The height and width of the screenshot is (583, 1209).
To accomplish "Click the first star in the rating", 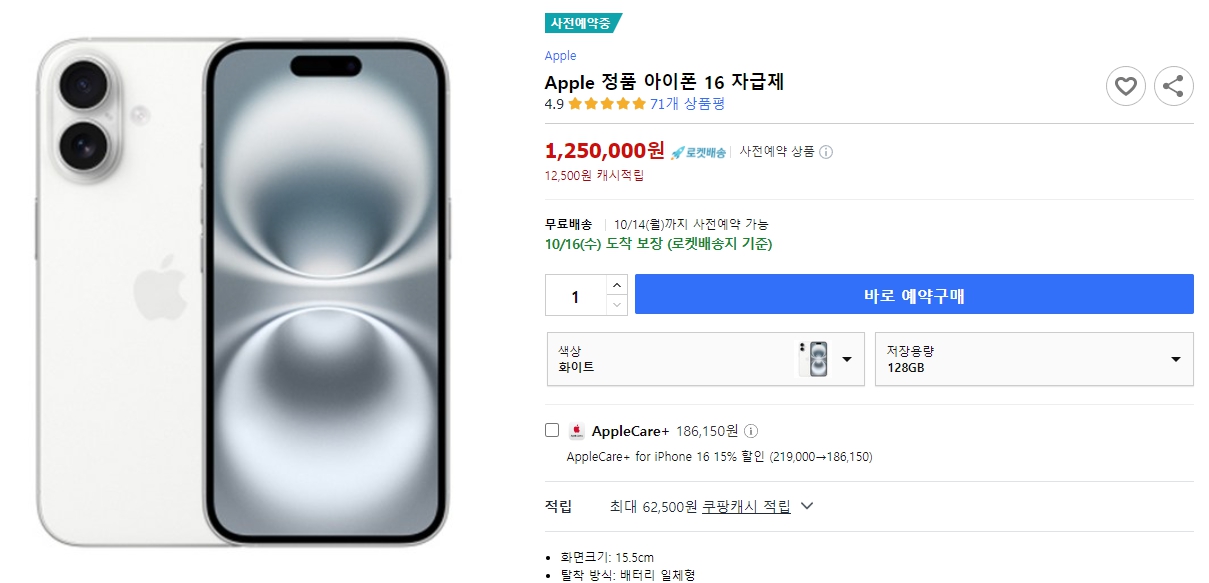I will (x=574, y=103).
